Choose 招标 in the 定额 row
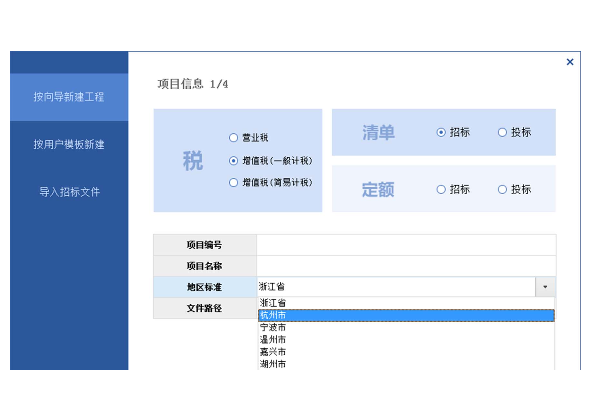This screenshot has width=590, height=400. tap(441, 189)
